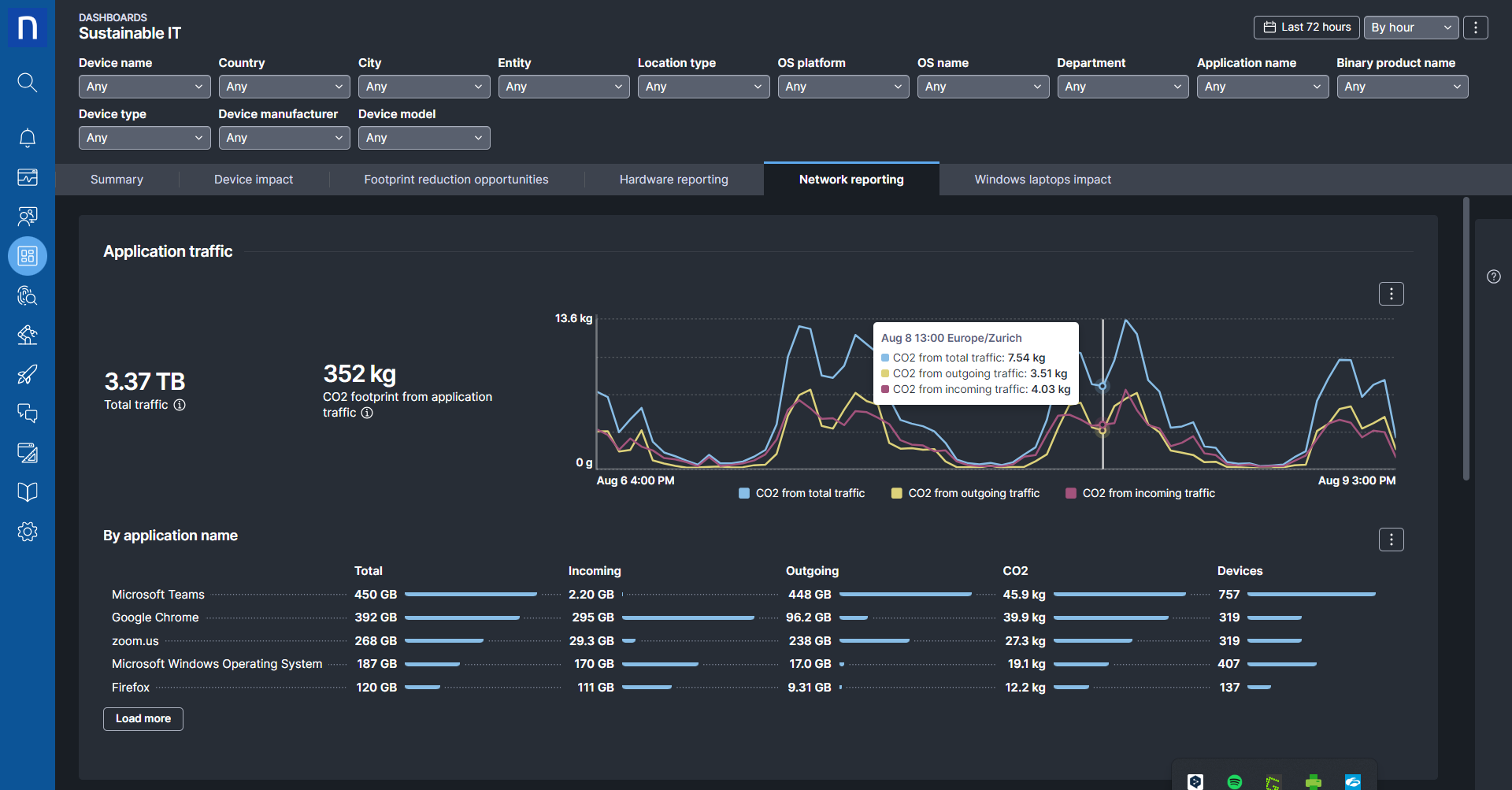Click the help question mark icon
1512x790 pixels.
click(x=1493, y=276)
